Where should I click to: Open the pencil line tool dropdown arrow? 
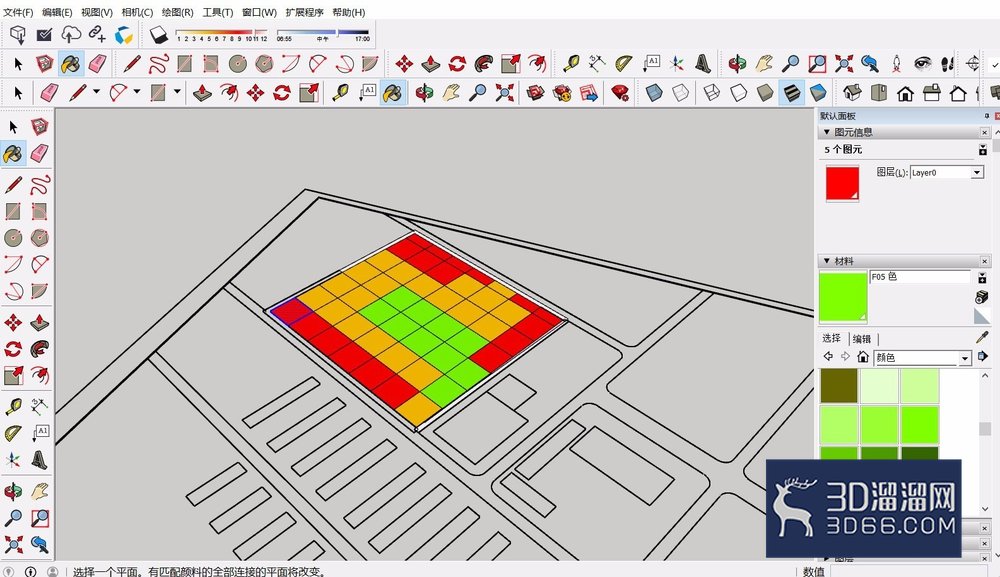(96, 92)
